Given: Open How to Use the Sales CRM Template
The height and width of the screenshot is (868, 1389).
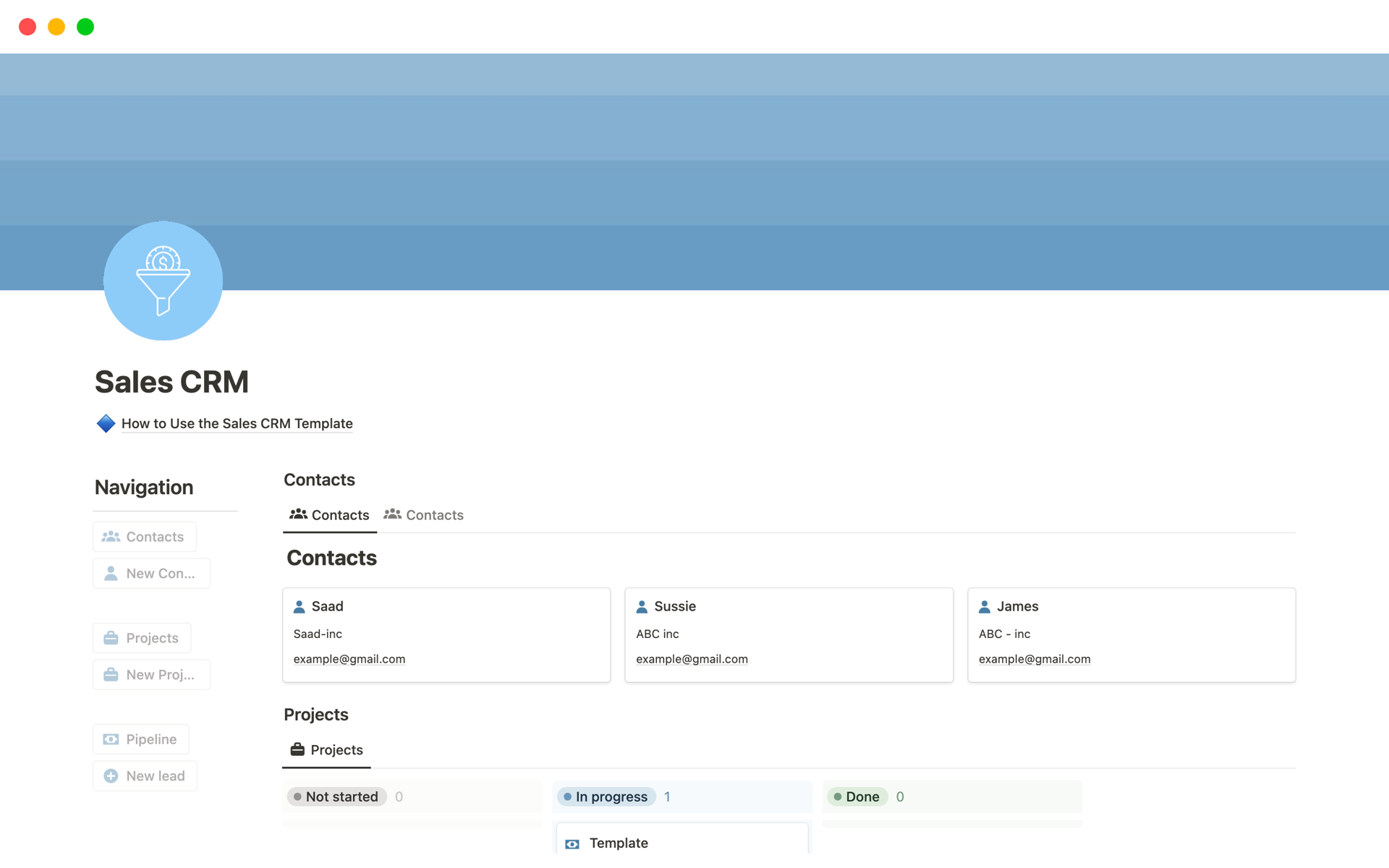Looking at the screenshot, I should 237,423.
